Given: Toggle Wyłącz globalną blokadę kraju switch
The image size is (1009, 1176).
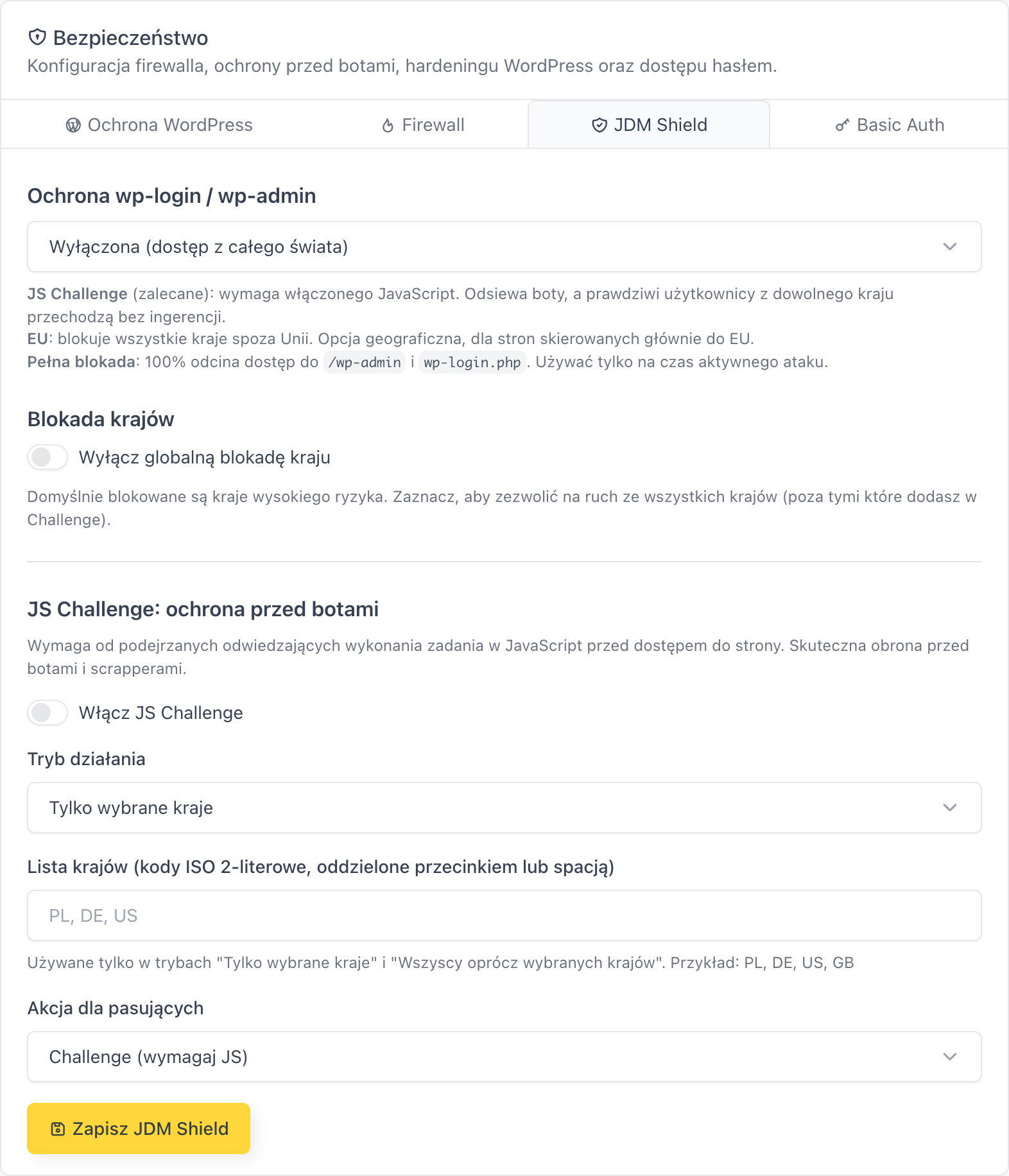Looking at the screenshot, I should [x=47, y=457].
